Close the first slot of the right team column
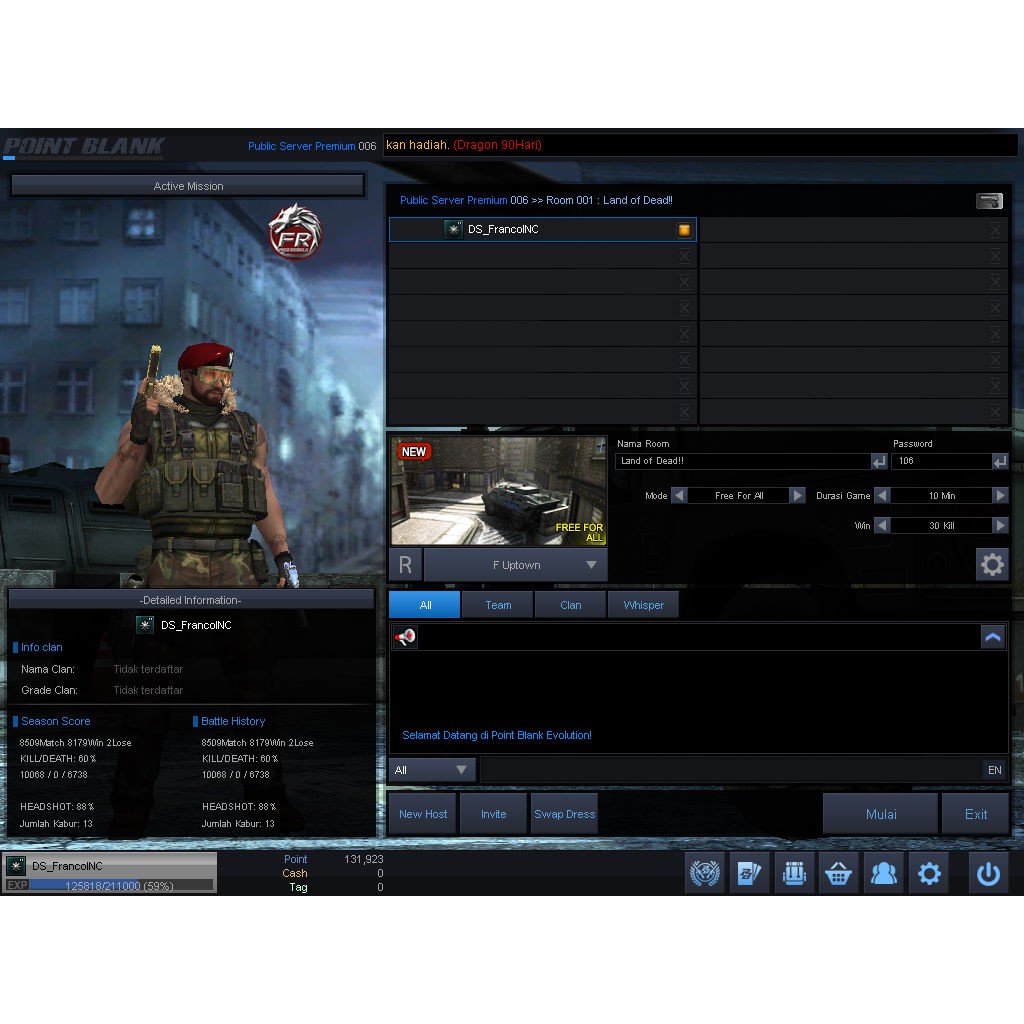Viewport: 1024px width, 1024px height. coord(995,230)
